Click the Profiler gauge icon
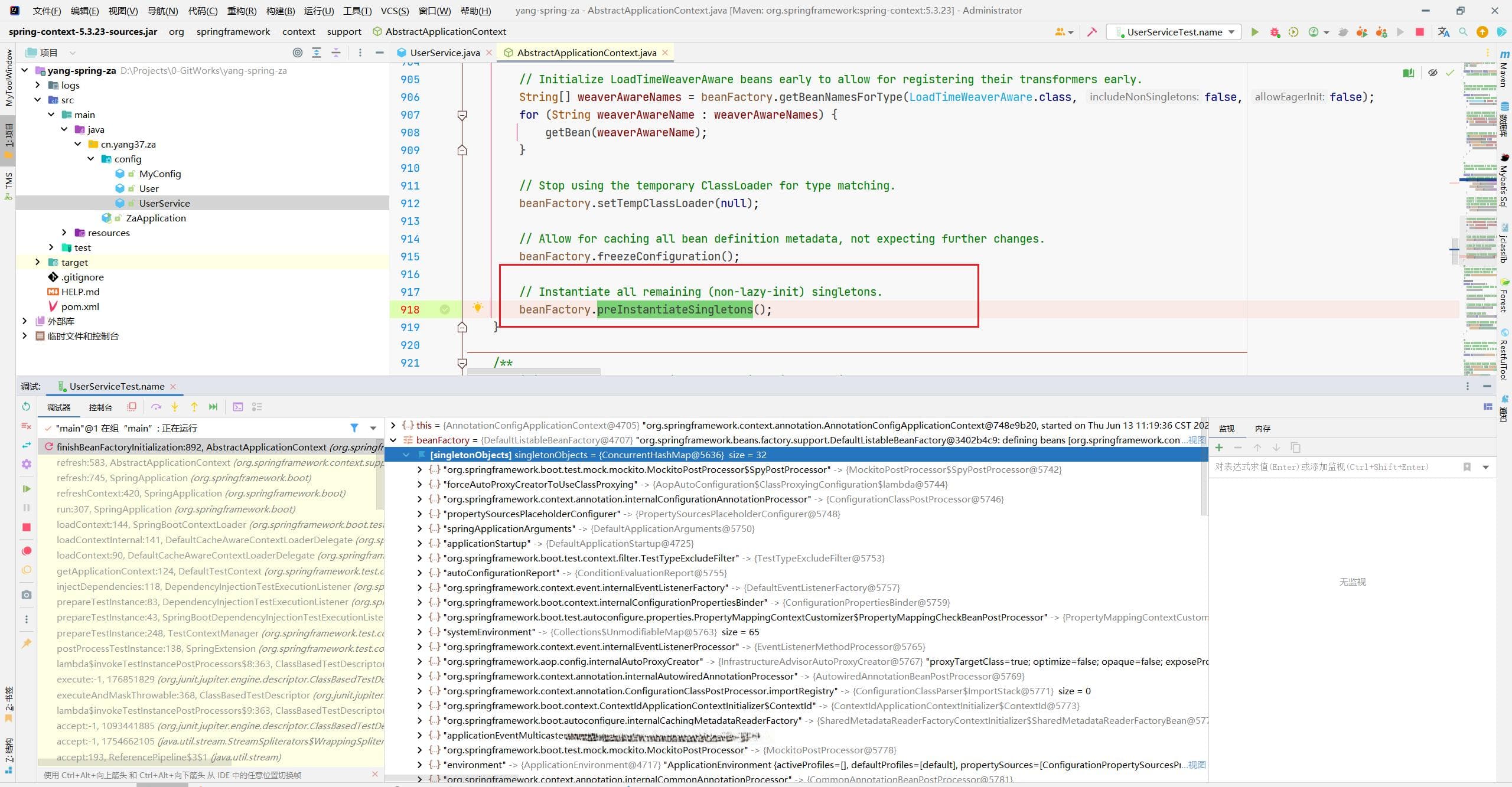Viewport: 1512px width, 787px height. tap(1314, 32)
